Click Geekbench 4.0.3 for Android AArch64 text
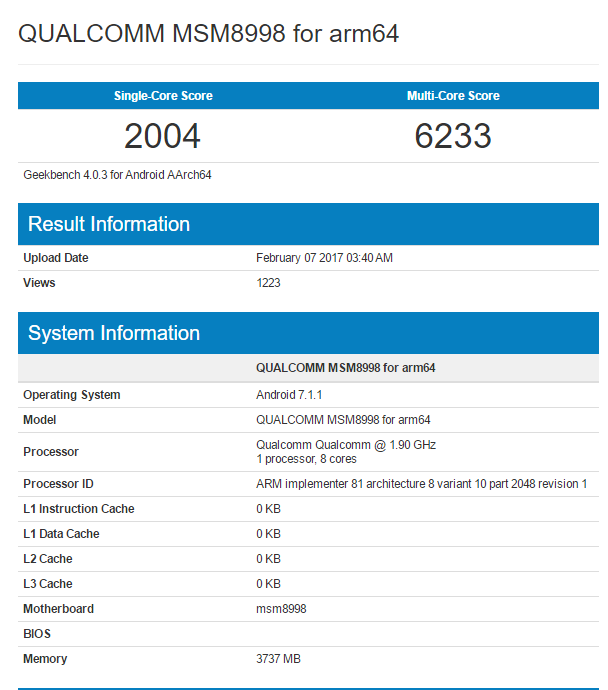Viewport: 608px width, 690px height. (117, 175)
